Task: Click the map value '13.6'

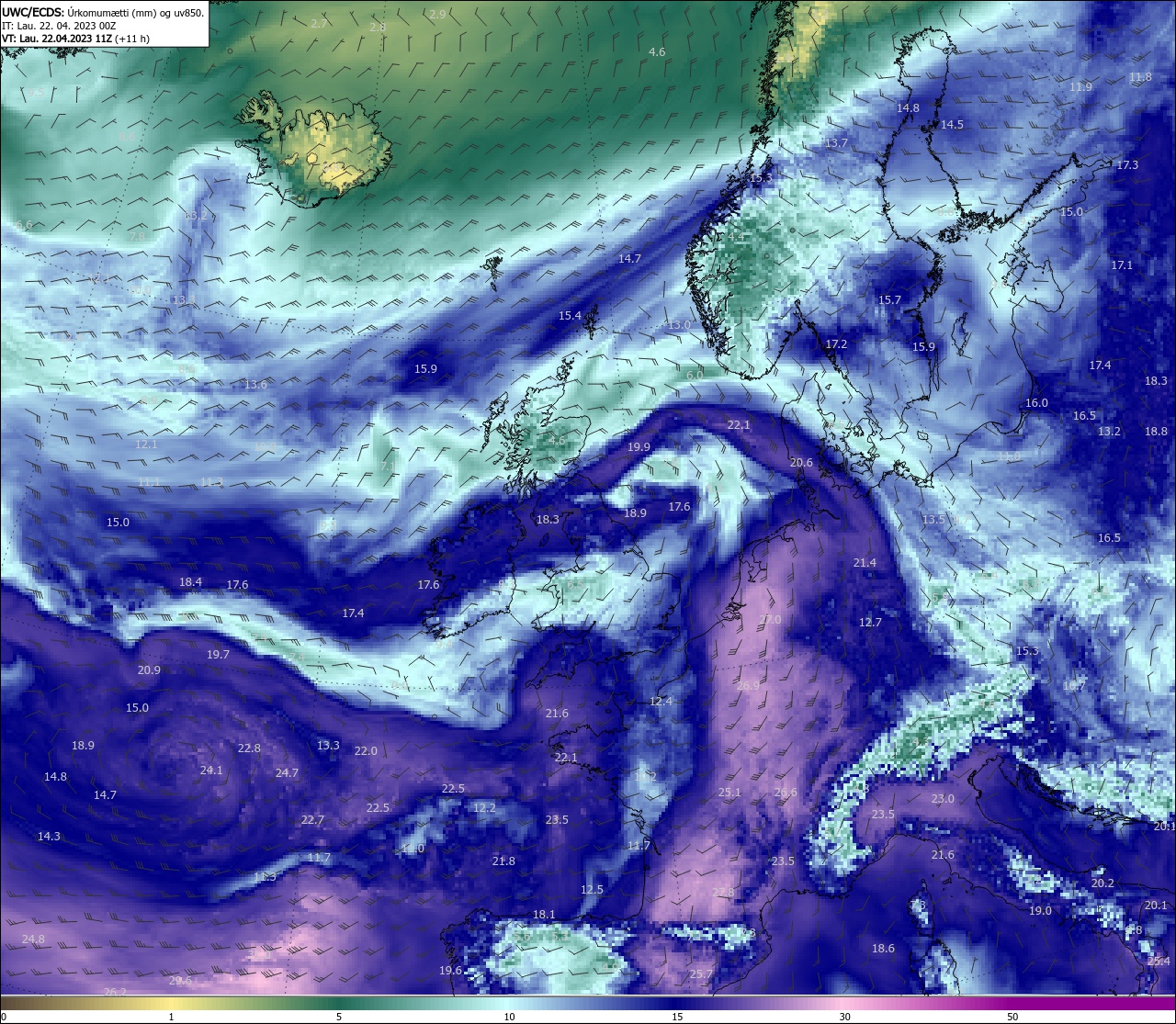Action: (255, 384)
